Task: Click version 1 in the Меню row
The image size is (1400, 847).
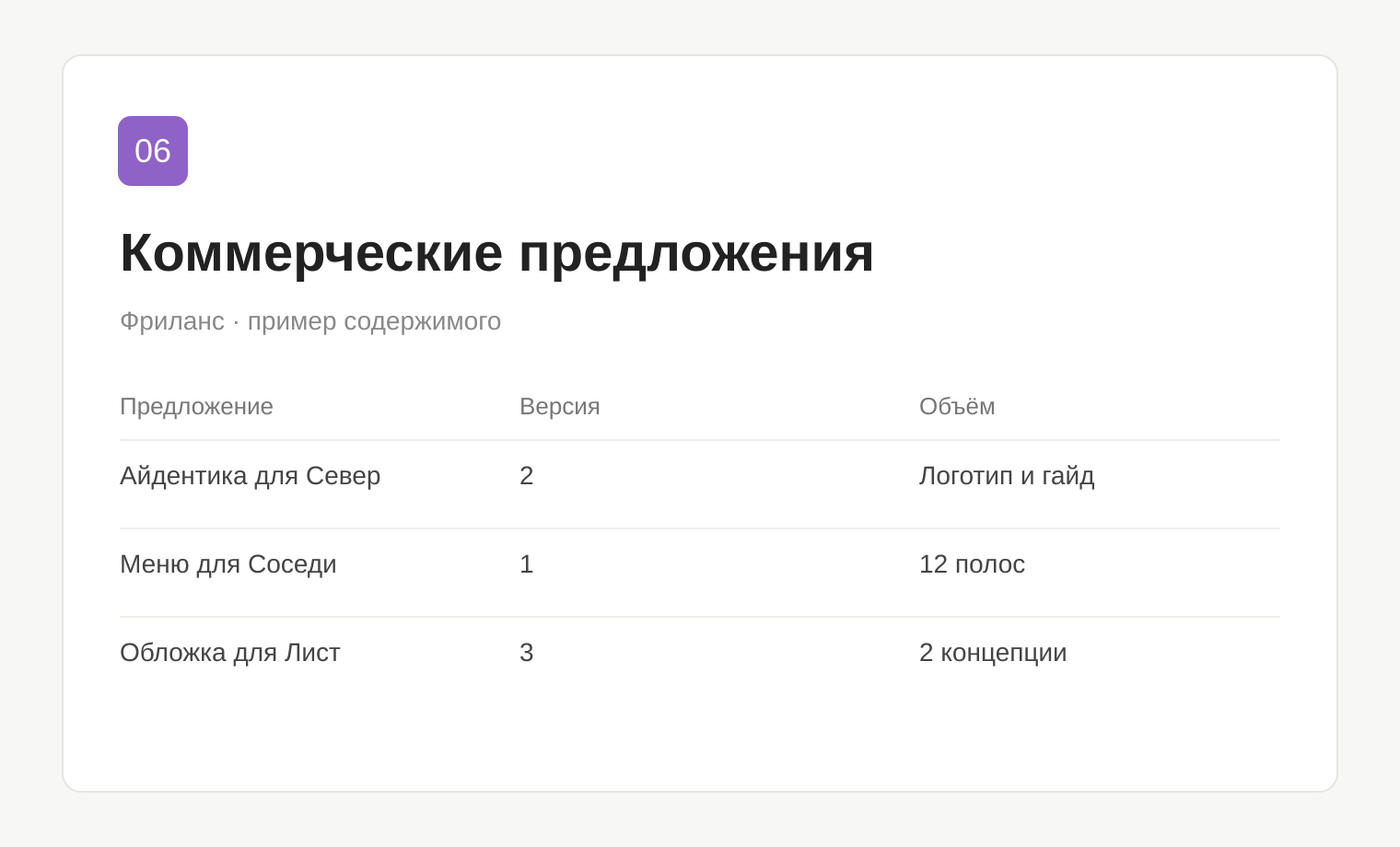Action: pyautogui.click(x=527, y=564)
